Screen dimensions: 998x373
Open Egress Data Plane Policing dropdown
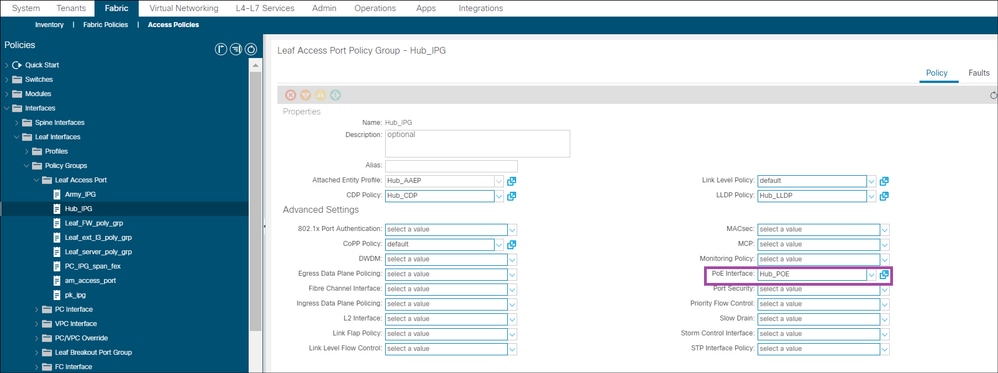512,274
